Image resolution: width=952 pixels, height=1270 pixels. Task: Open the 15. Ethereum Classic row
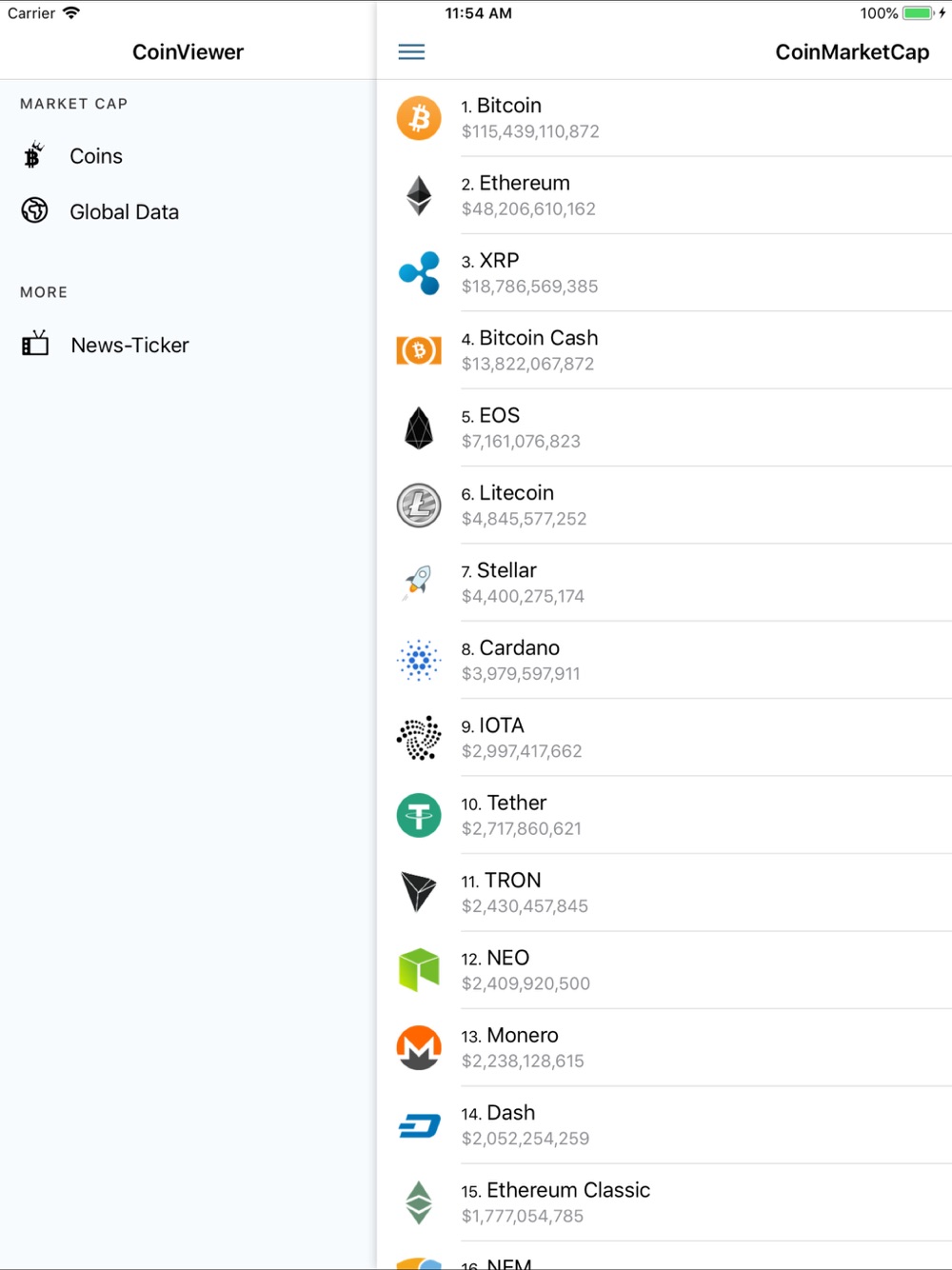pyautogui.click(x=664, y=1202)
